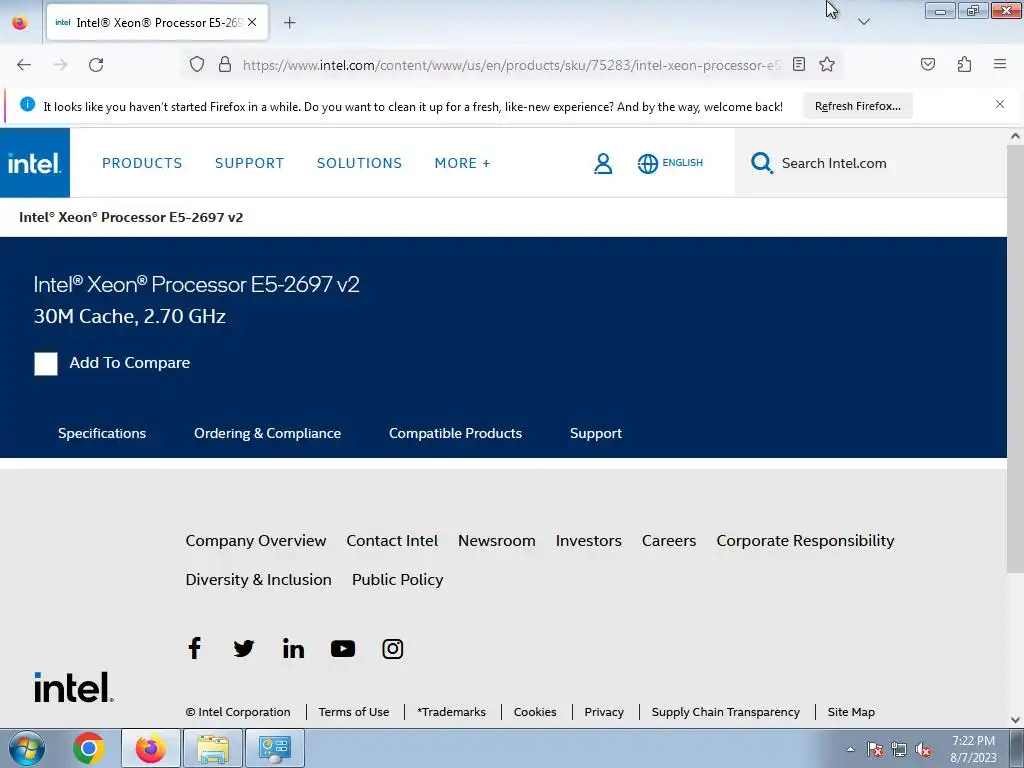Go back with the browser back arrow
The height and width of the screenshot is (768, 1024).
click(x=24, y=65)
